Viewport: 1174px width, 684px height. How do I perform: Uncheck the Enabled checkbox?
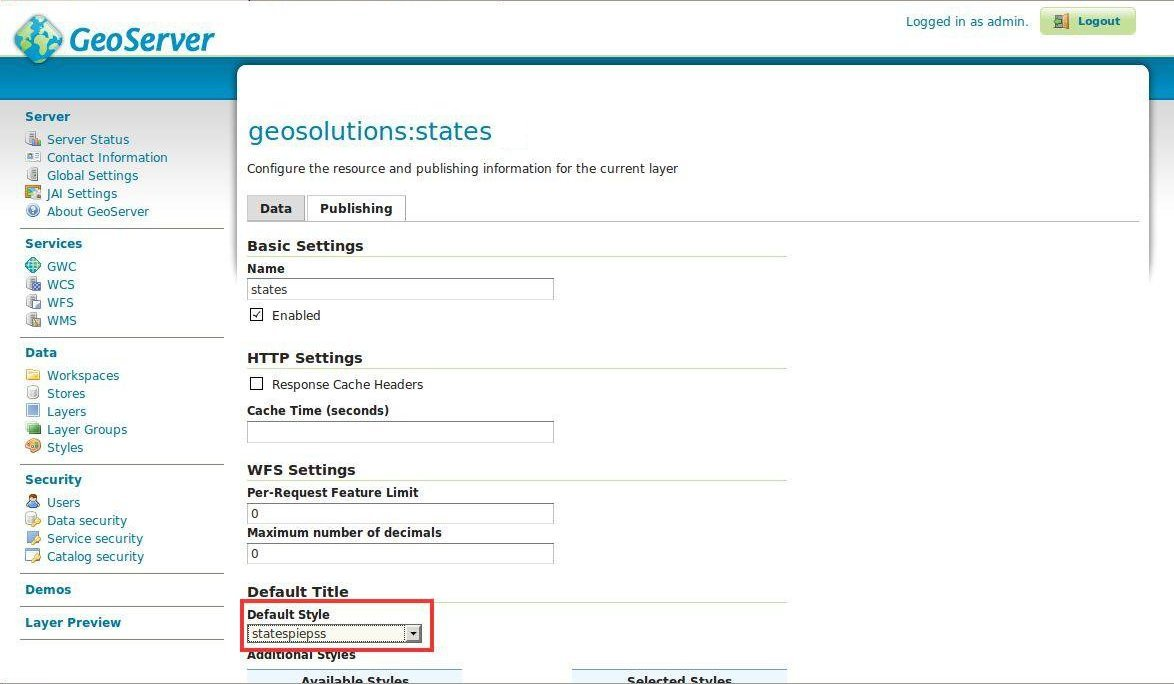point(256,315)
